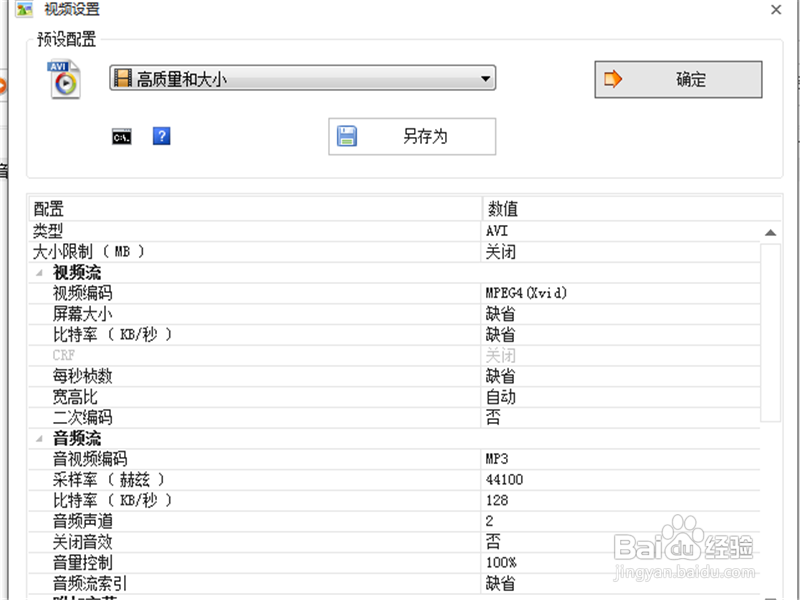Screen dimensions: 800x600
Task: Click the film strip icon in preset selector
Action: coord(122,78)
